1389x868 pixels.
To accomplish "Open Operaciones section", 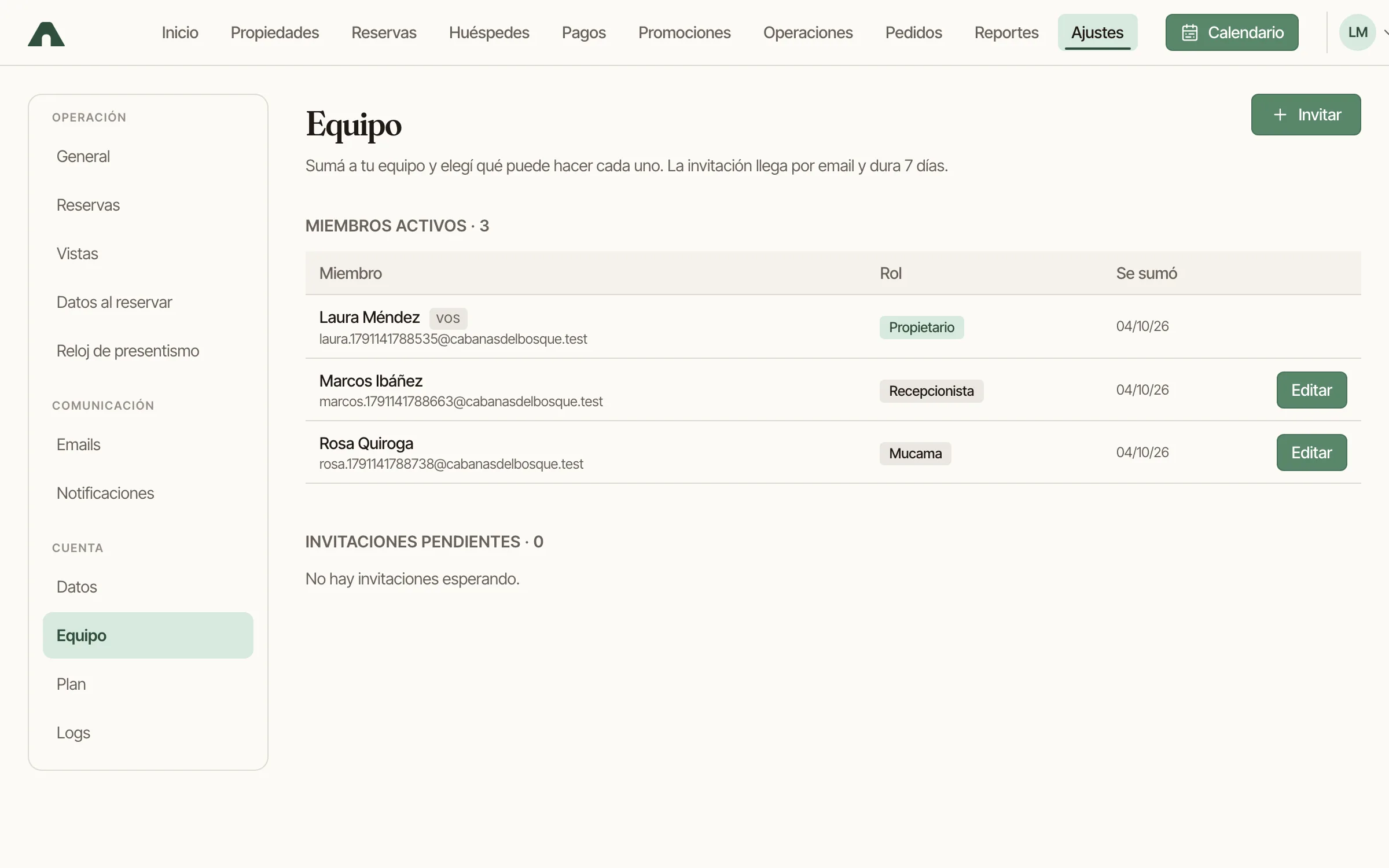I will pyautogui.click(x=808, y=32).
